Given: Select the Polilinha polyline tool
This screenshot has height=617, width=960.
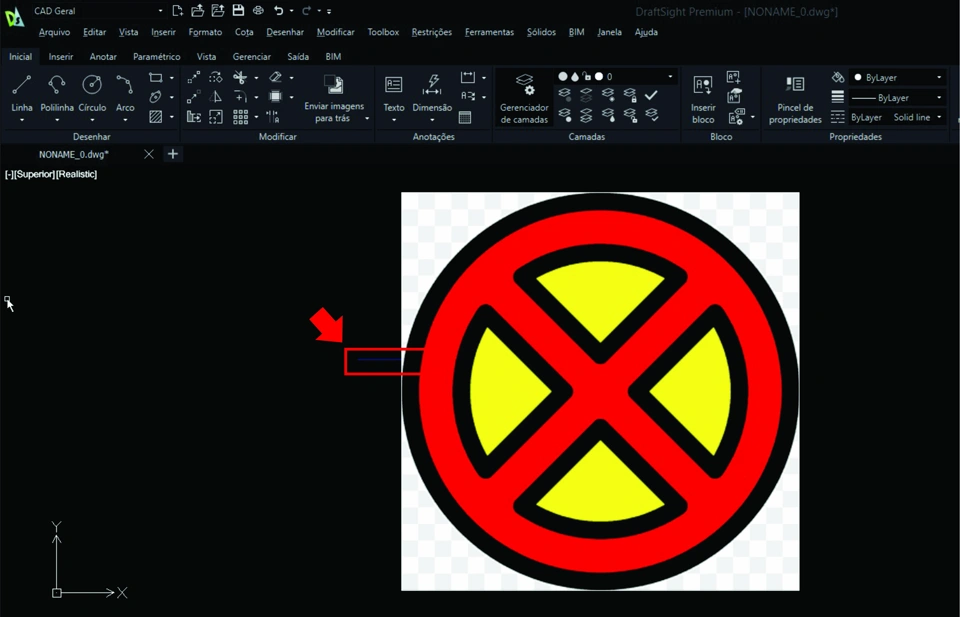Looking at the screenshot, I should pos(57,92).
